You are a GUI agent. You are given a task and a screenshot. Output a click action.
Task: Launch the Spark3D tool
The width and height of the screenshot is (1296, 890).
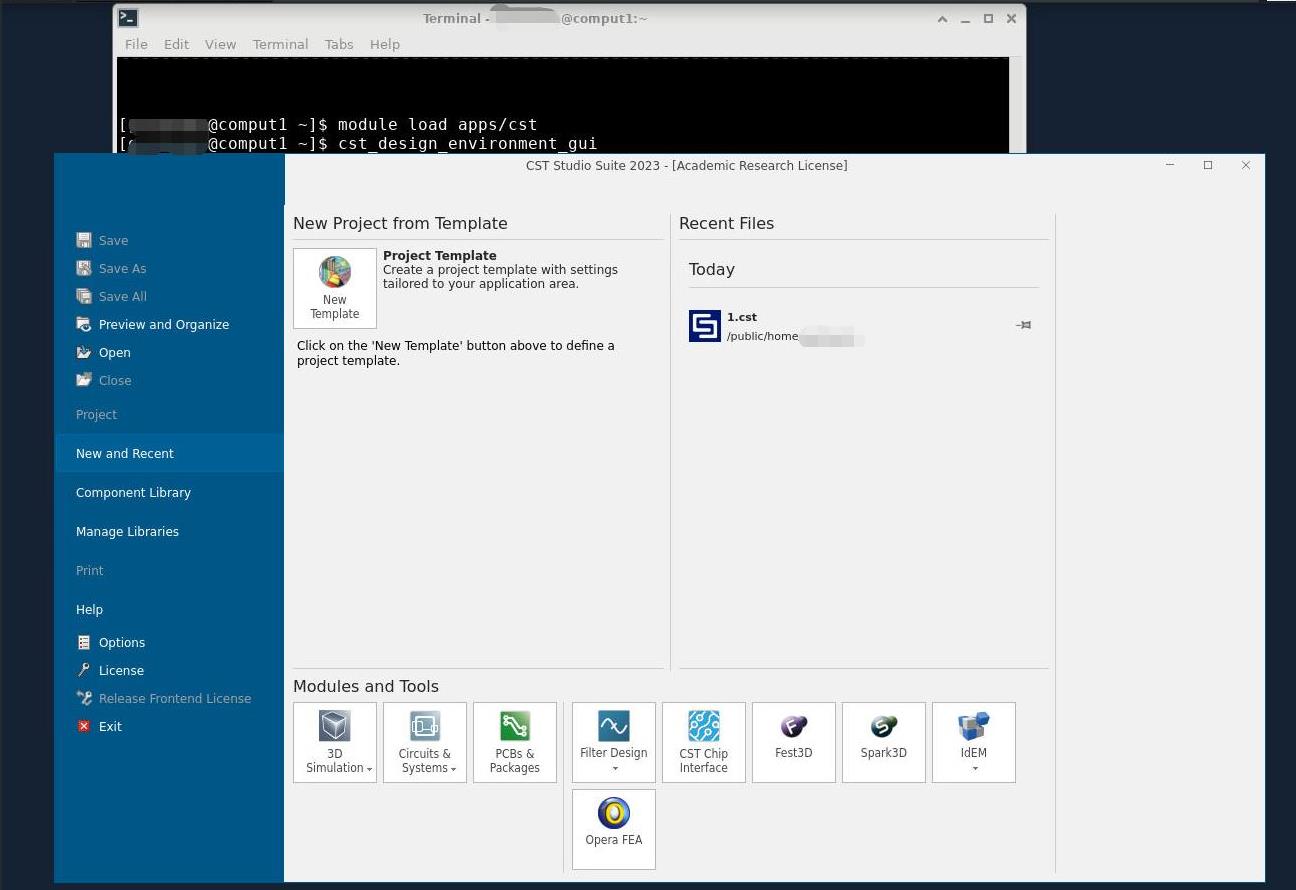coord(884,742)
